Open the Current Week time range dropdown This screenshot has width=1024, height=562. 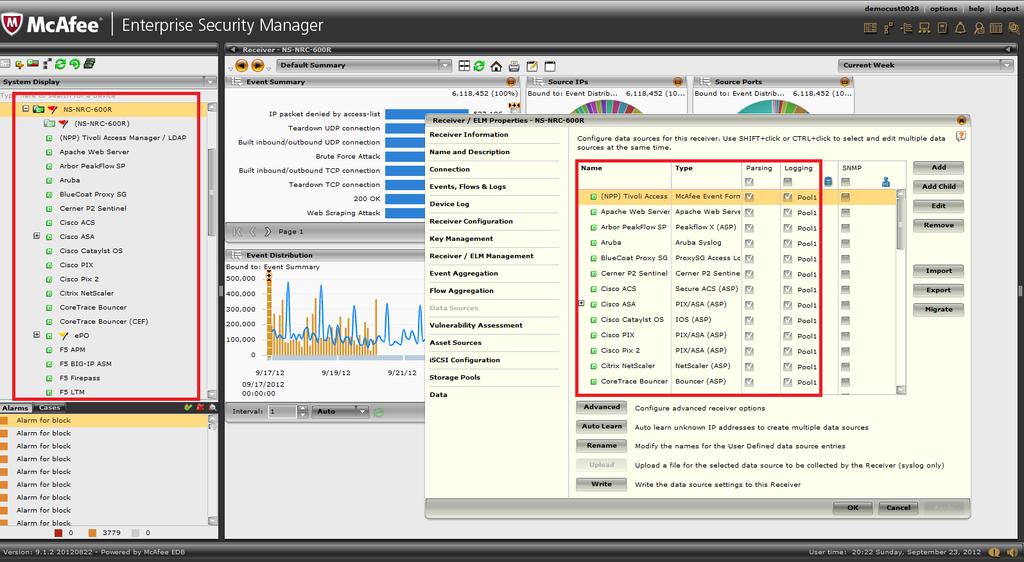[925, 65]
